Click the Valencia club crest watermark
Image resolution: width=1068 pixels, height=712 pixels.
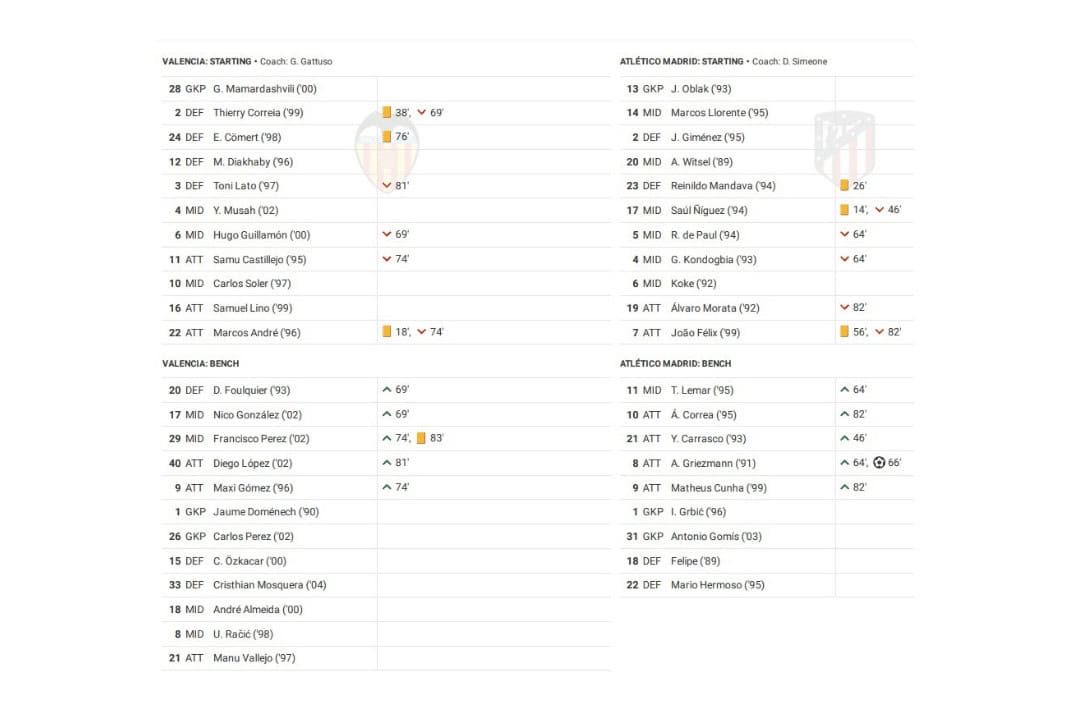coord(386,152)
